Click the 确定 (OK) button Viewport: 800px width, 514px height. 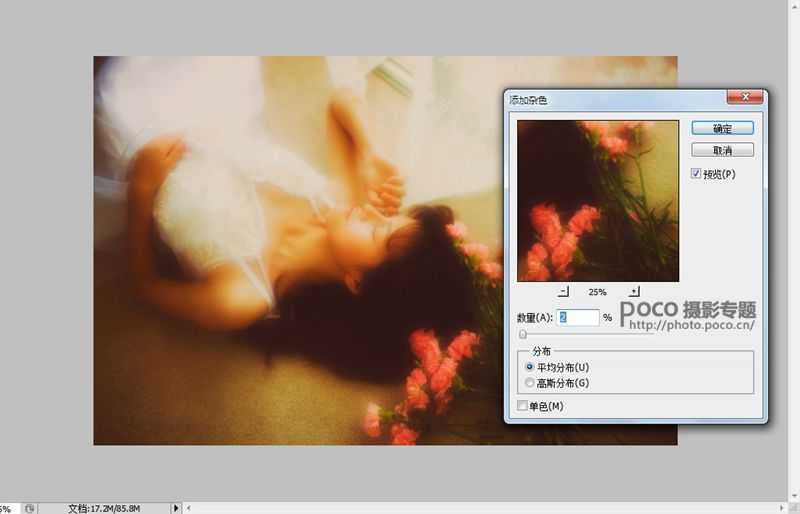[722, 128]
